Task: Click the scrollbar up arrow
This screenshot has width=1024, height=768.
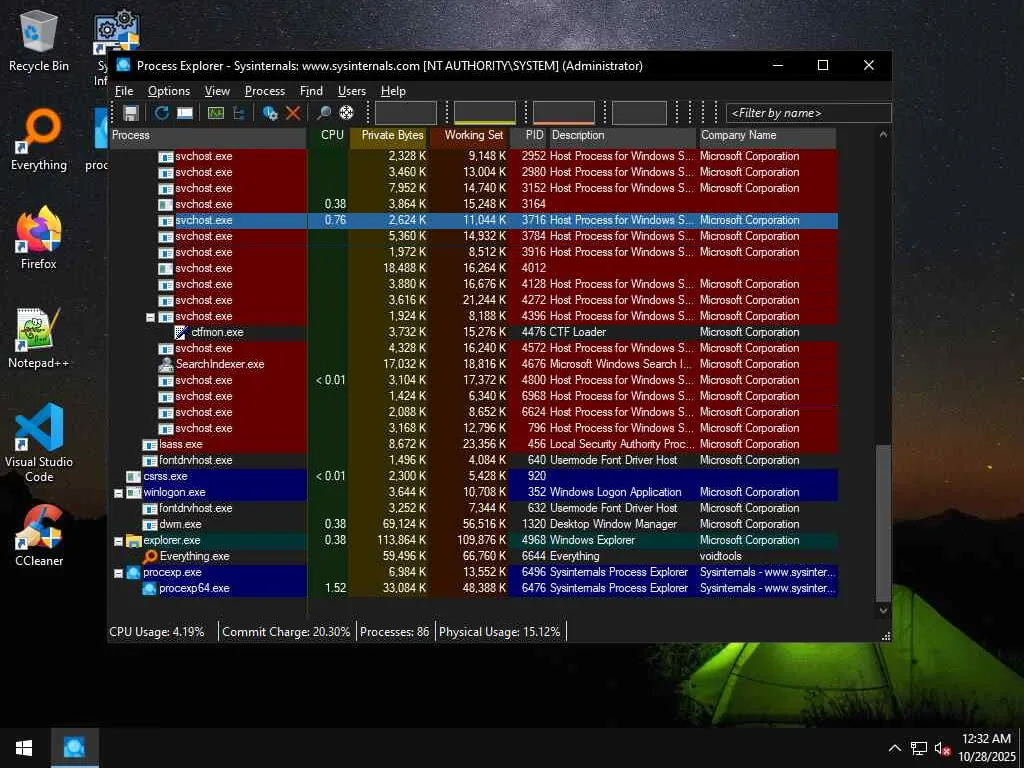Action: point(883,135)
